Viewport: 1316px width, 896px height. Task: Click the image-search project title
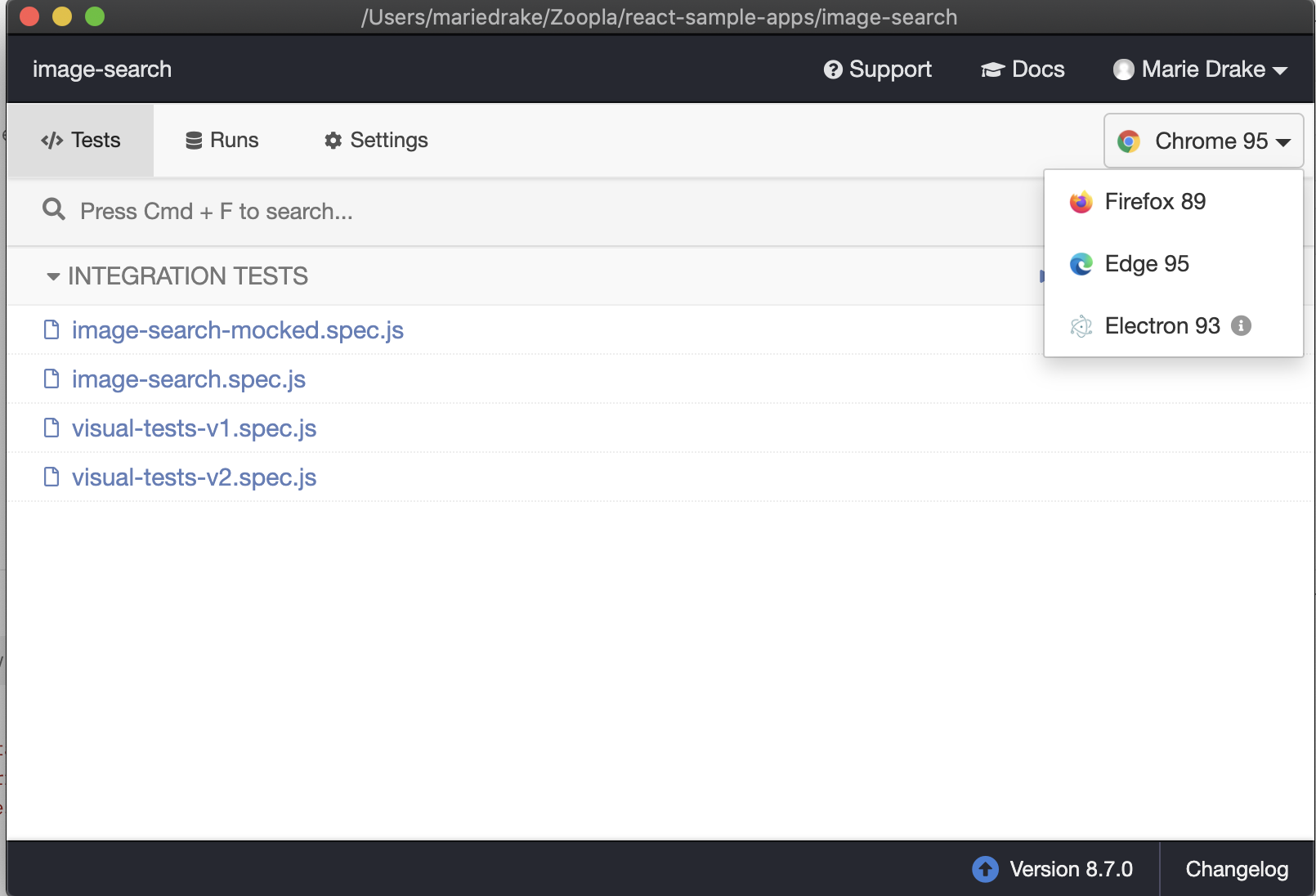tap(102, 69)
